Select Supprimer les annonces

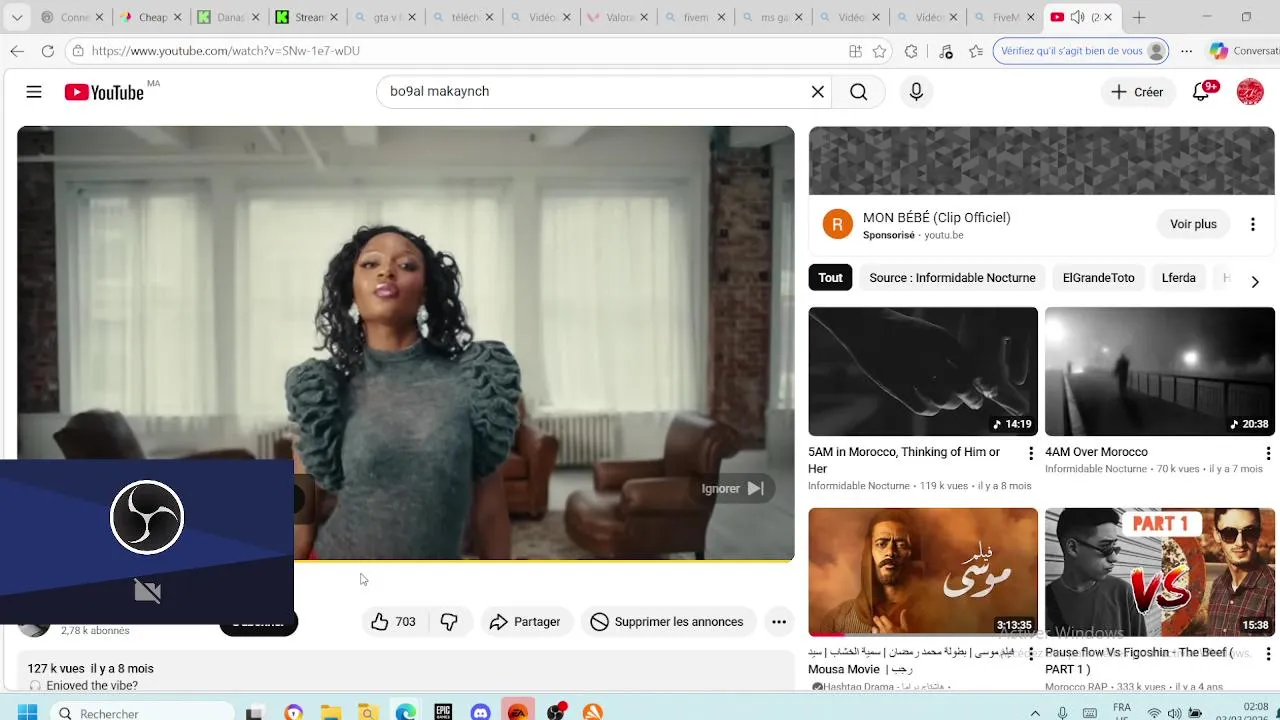pyautogui.click(x=667, y=622)
